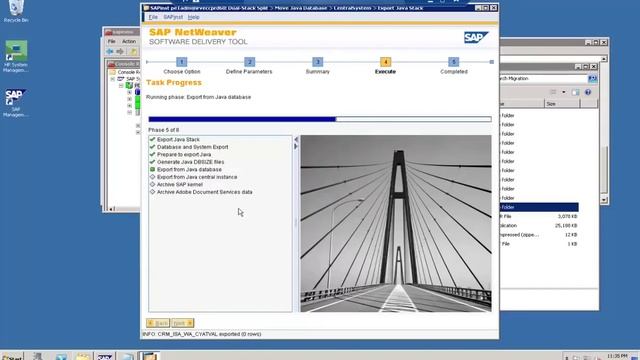Select 'Prepare to export Java' phase entry

pos(184,155)
